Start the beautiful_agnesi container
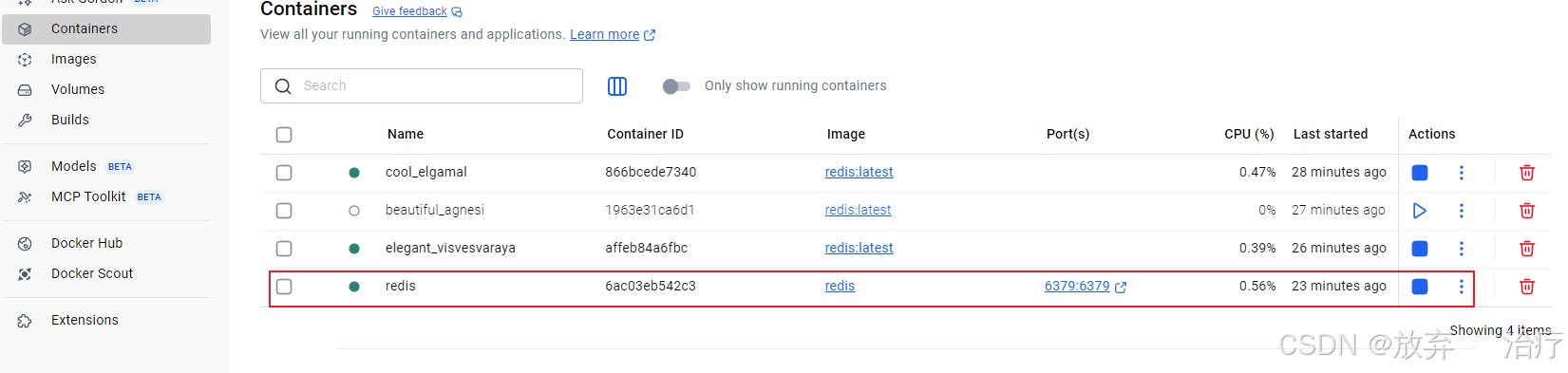 (x=1420, y=211)
